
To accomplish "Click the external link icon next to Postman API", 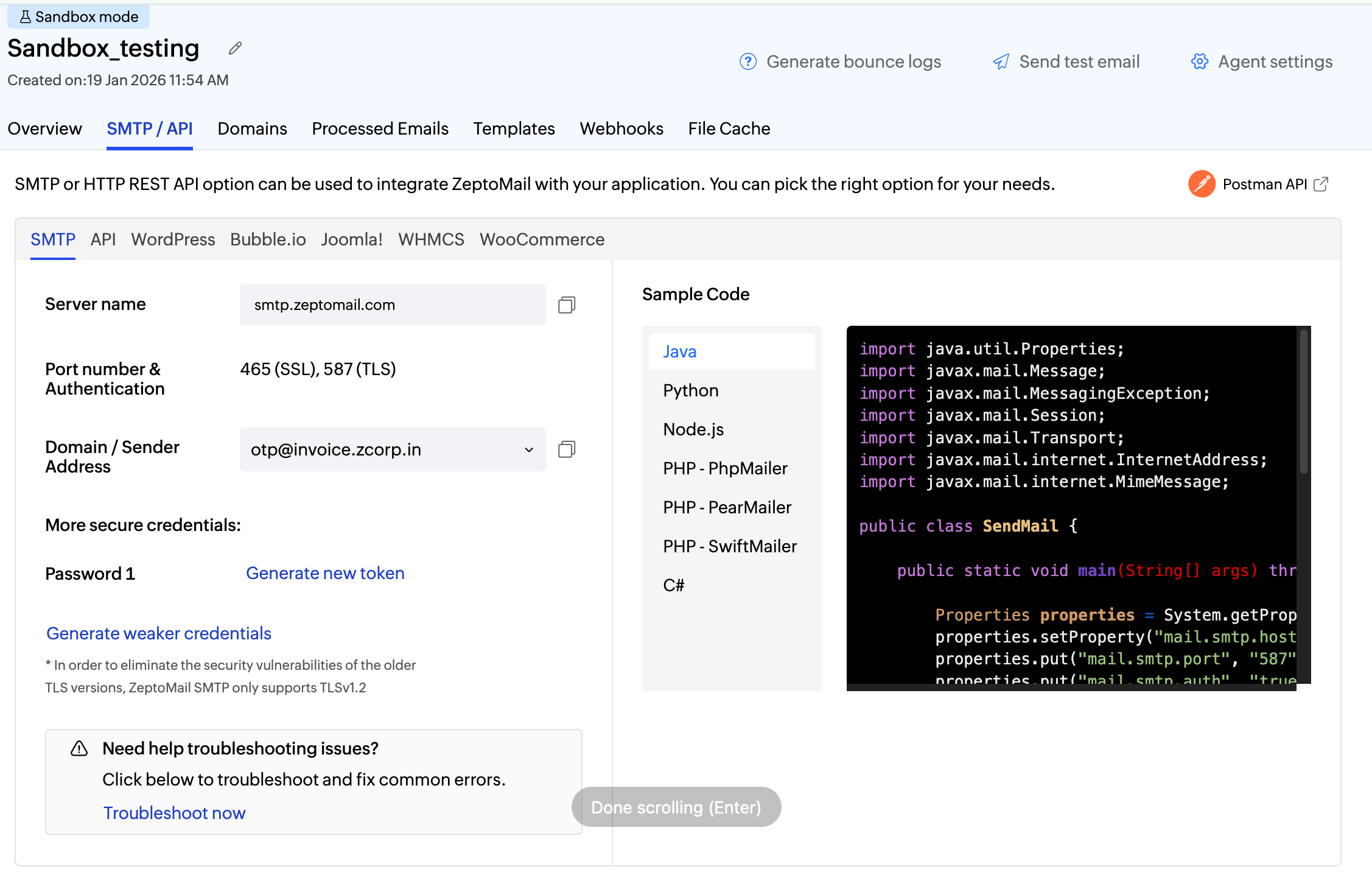I will click(x=1320, y=184).
